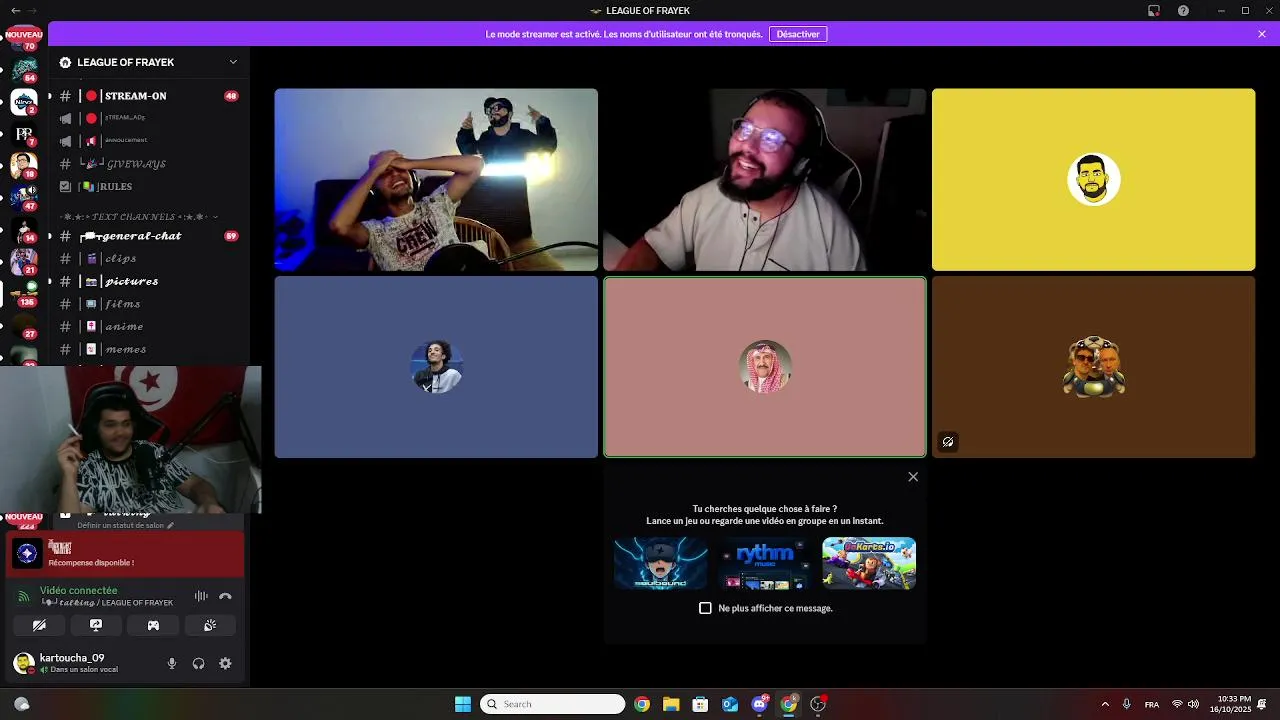Collapse the TEXT CHANNELS category
The image size is (1280, 720).
point(138,217)
